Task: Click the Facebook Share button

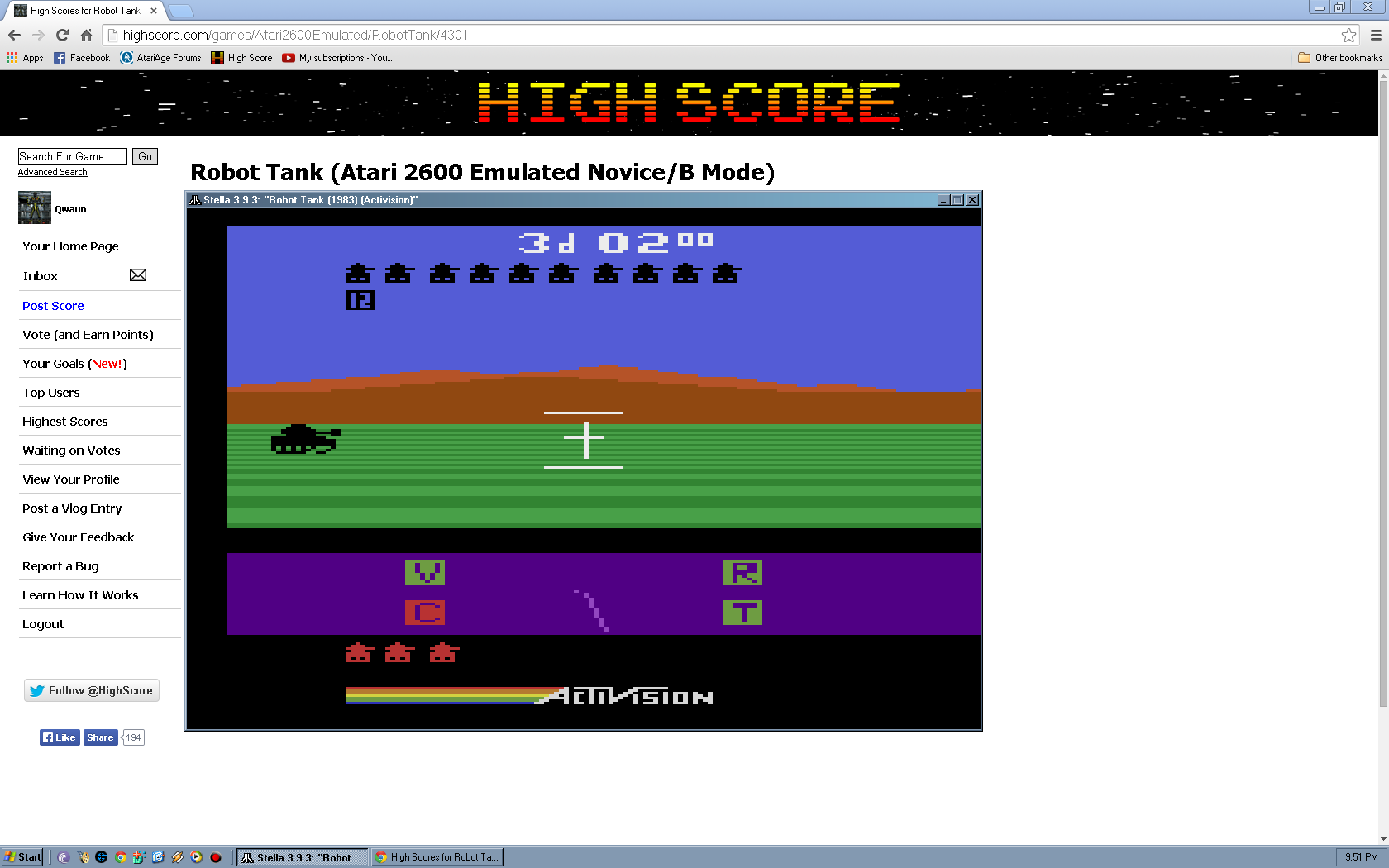Action: [100, 737]
